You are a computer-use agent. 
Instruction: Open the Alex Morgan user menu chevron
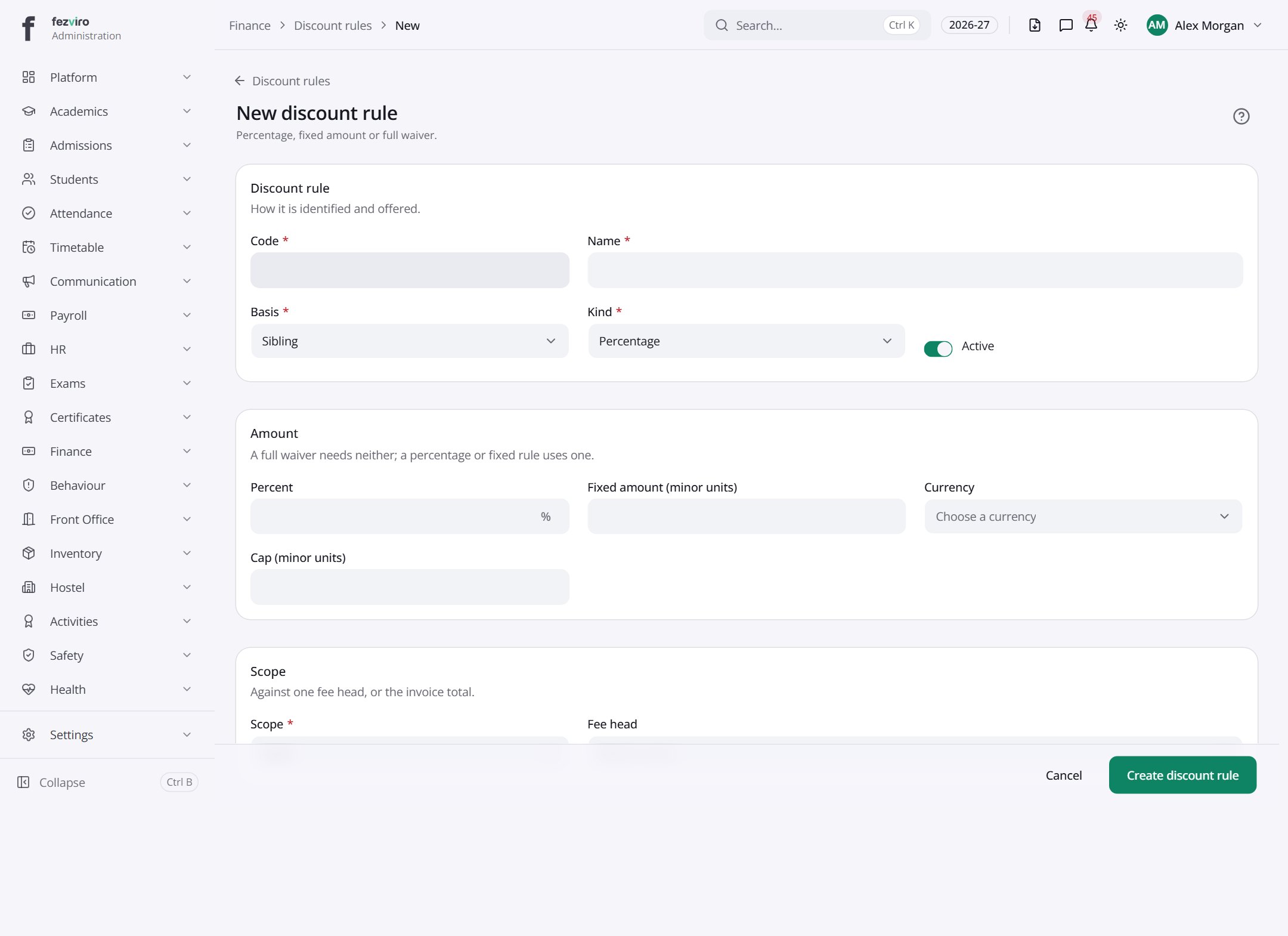[1258, 25]
